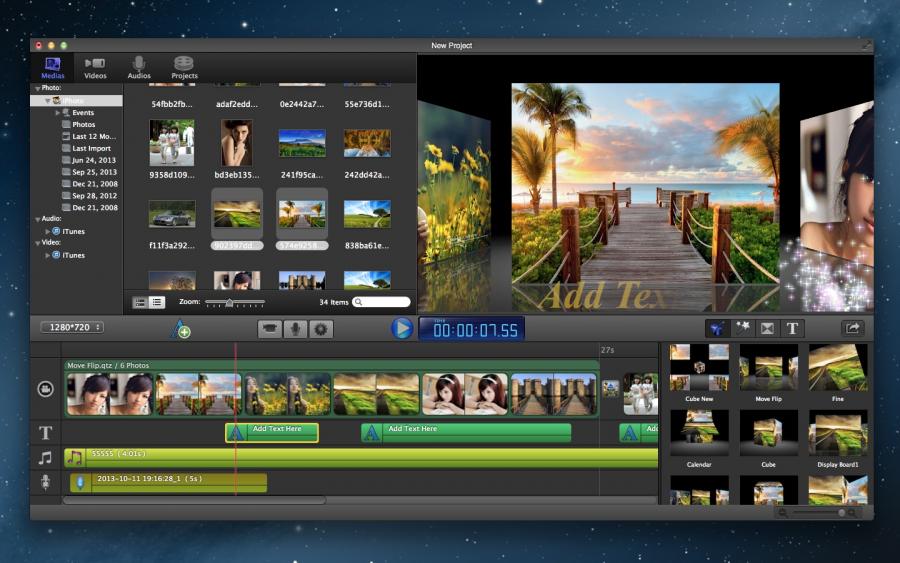Expand iTunes under Video

48,255
